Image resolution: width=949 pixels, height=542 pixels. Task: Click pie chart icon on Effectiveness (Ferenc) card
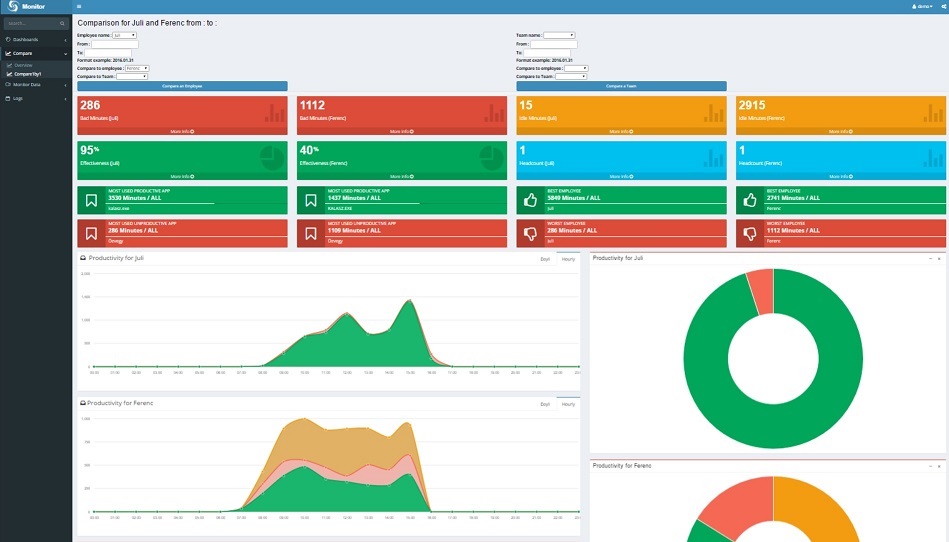point(491,157)
